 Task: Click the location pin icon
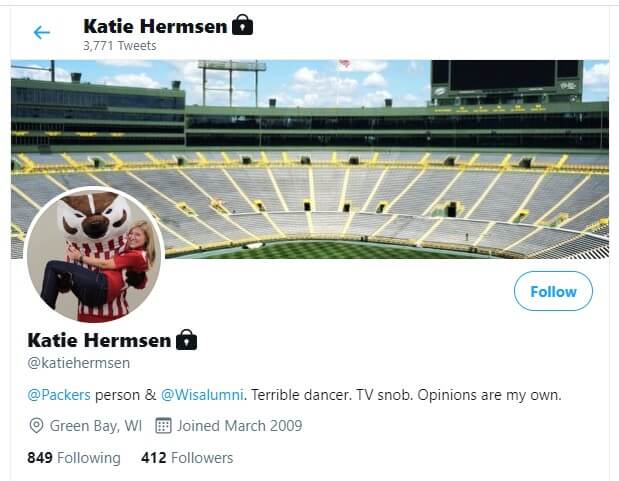[x=36, y=426]
